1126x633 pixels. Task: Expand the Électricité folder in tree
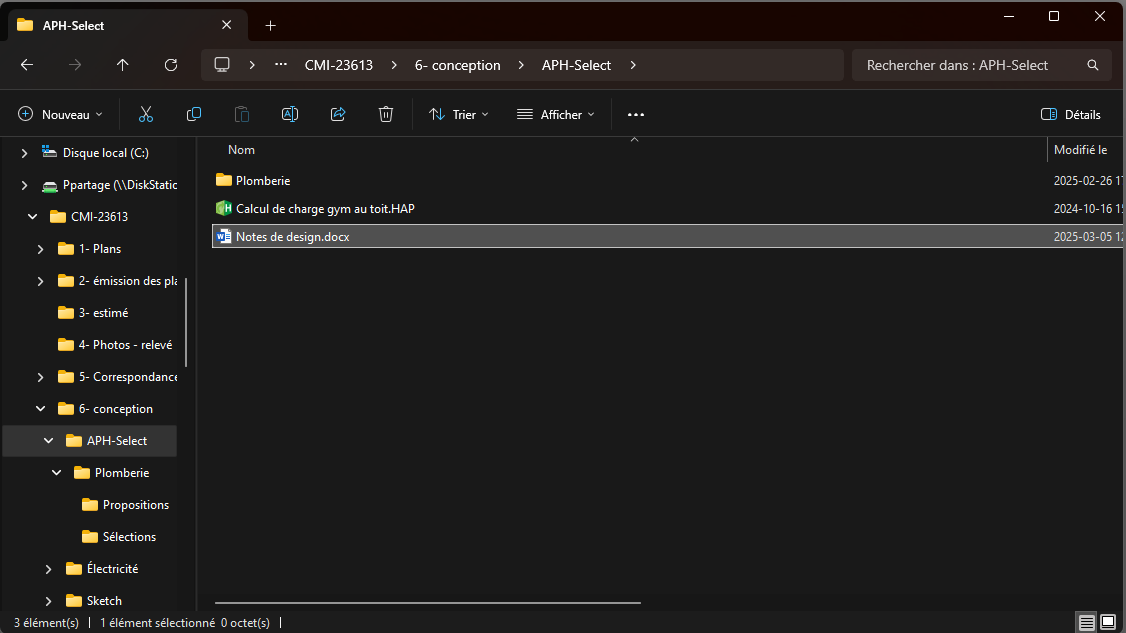click(49, 569)
